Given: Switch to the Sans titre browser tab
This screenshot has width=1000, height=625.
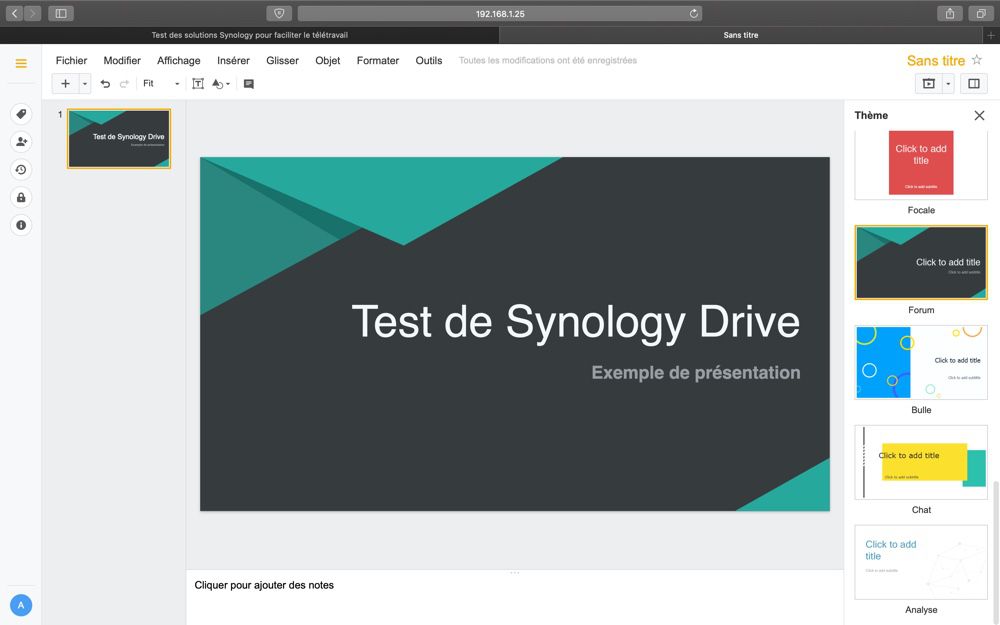Looking at the screenshot, I should point(741,35).
